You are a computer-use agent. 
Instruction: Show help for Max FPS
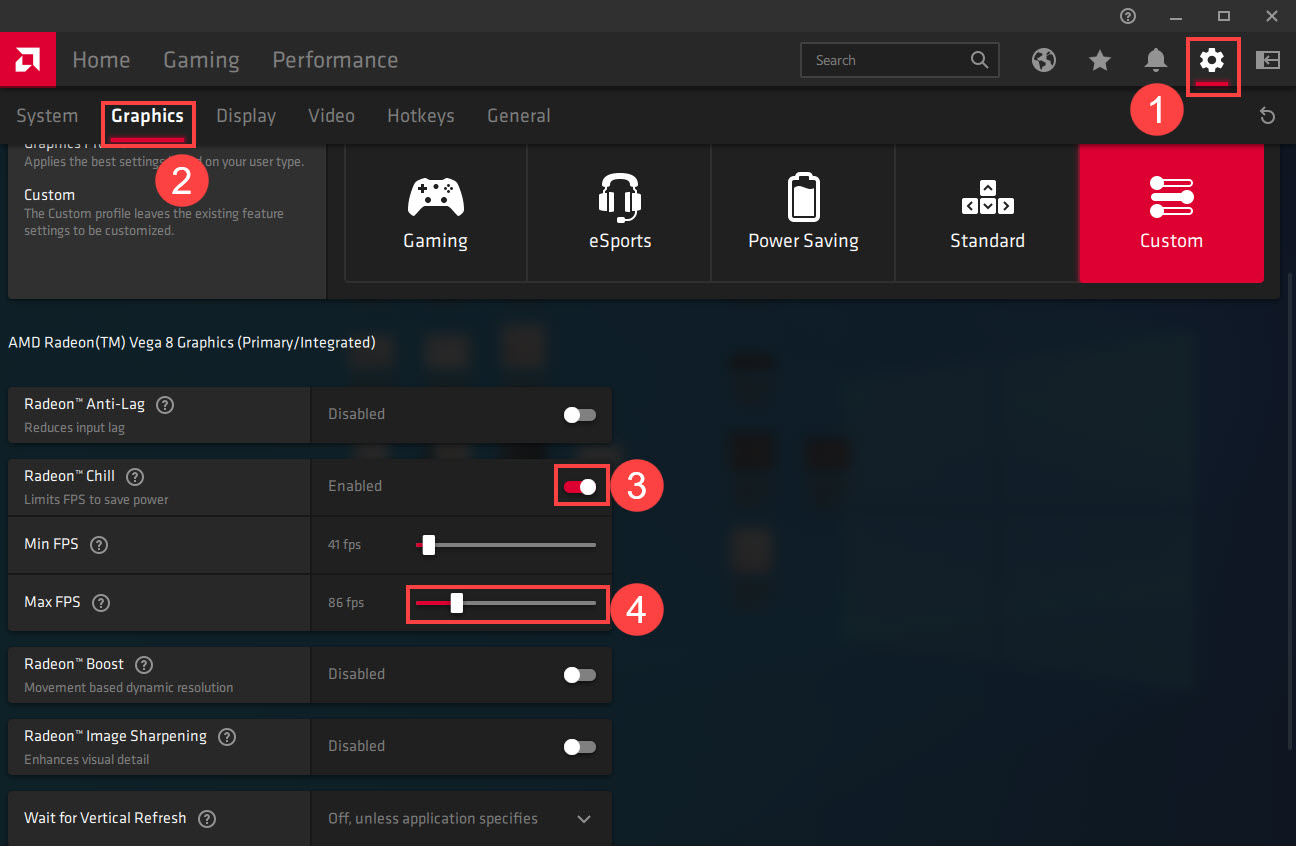tap(101, 603)
